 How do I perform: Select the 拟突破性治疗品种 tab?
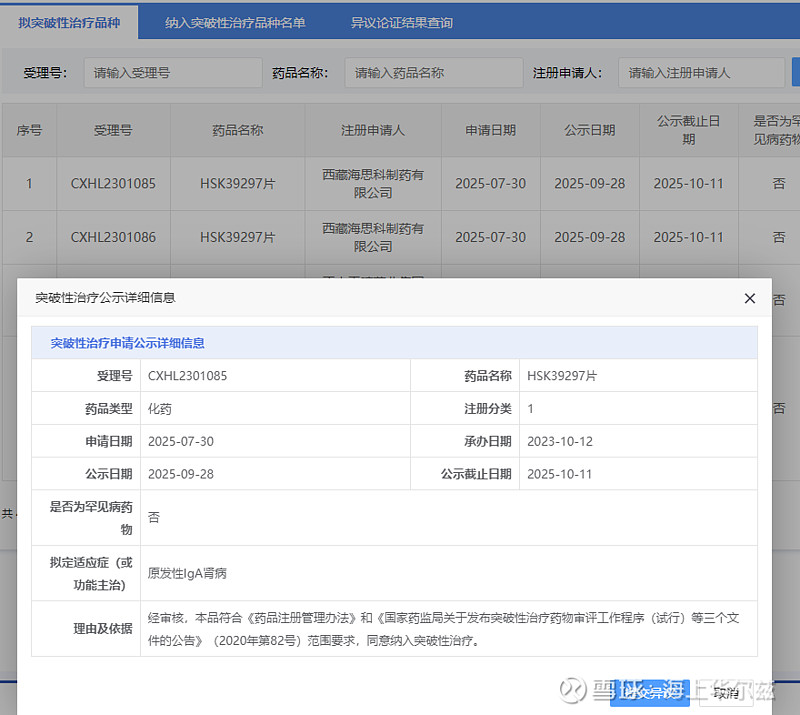[69, 22]
